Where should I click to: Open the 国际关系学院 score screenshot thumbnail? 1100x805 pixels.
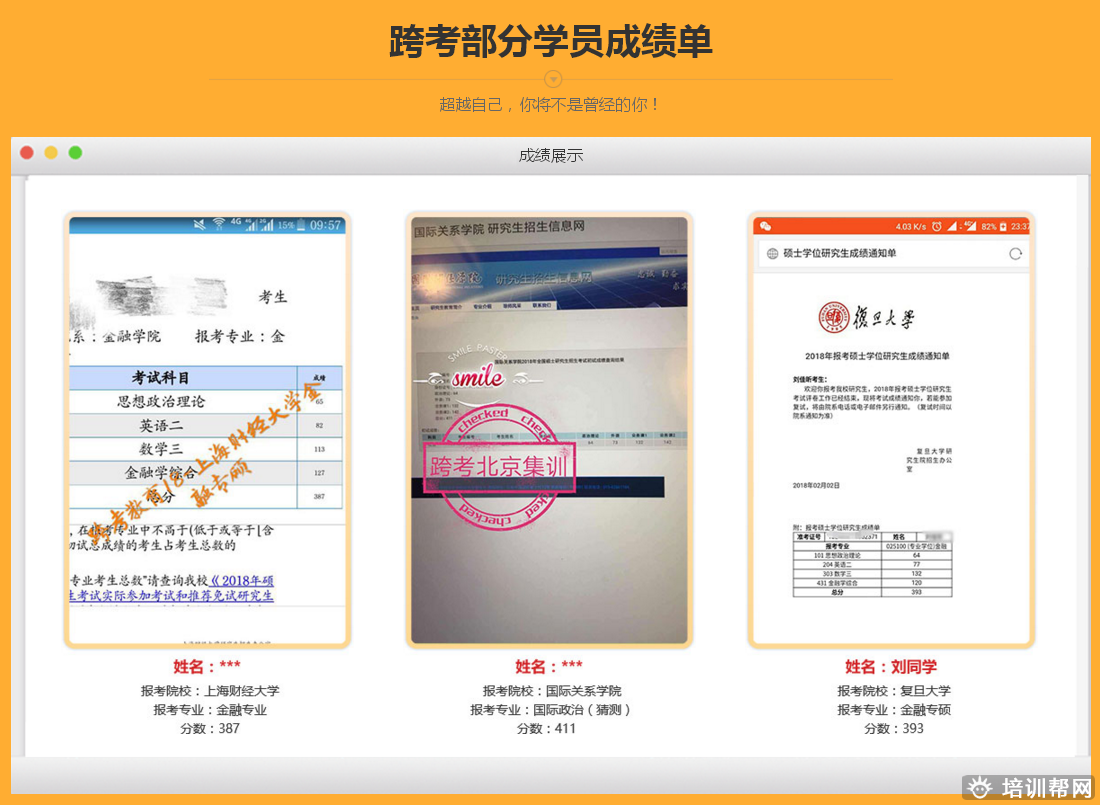[x=549, y=430]
